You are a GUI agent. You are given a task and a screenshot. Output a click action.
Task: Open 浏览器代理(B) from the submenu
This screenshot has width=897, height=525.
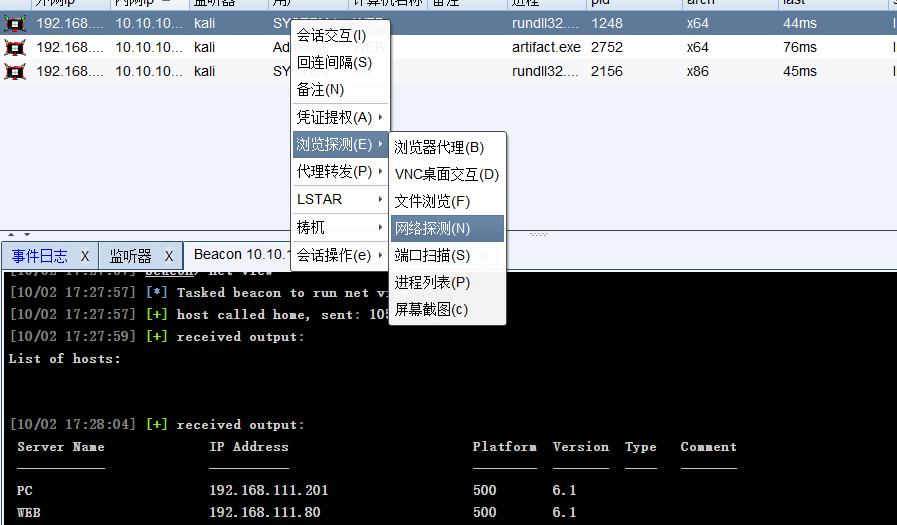pos(439,147)
